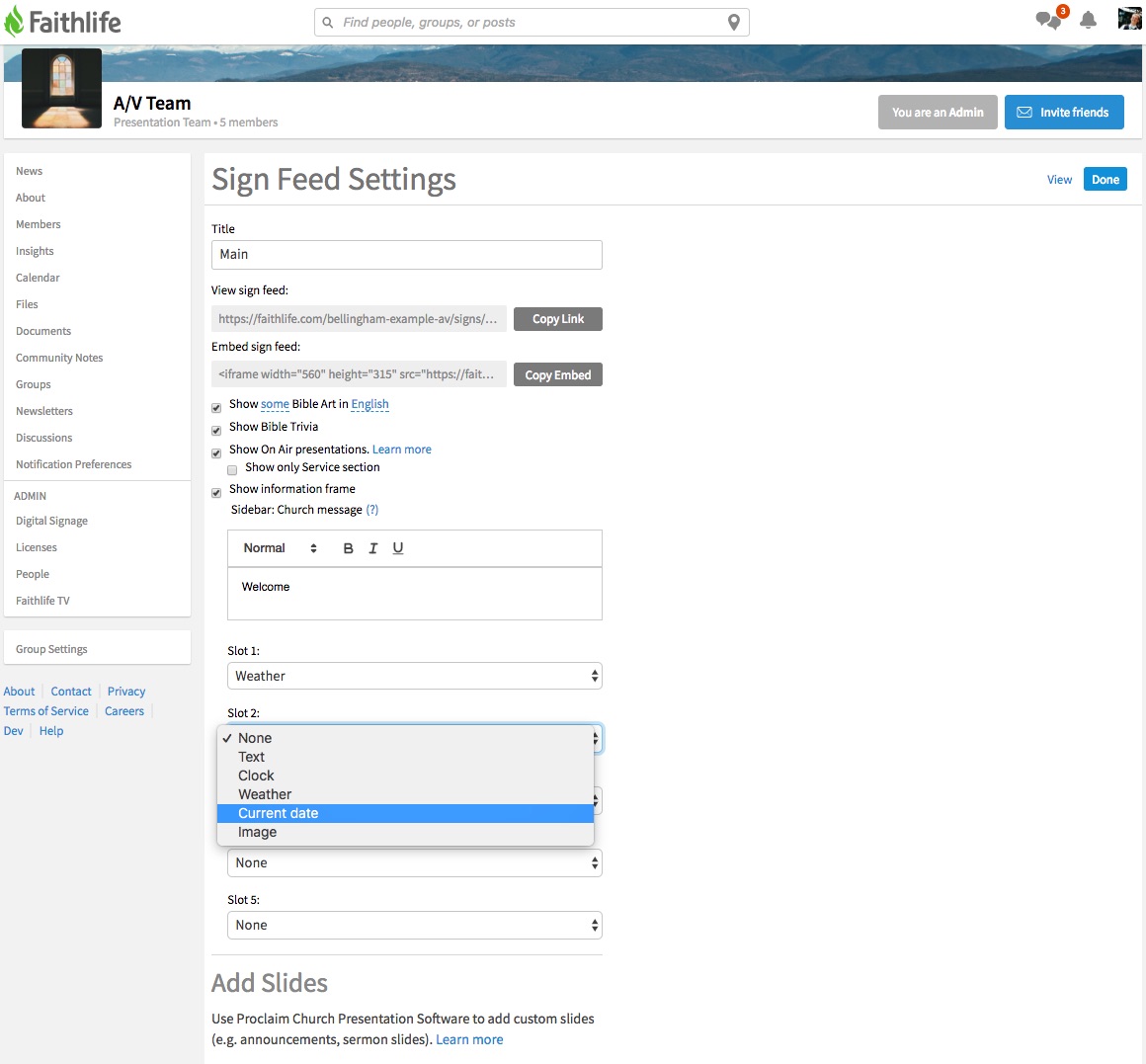Toggle Show some Bible Art checkbox
The height and width of the screenshot is (1064, 1146).
pos(216,408)
